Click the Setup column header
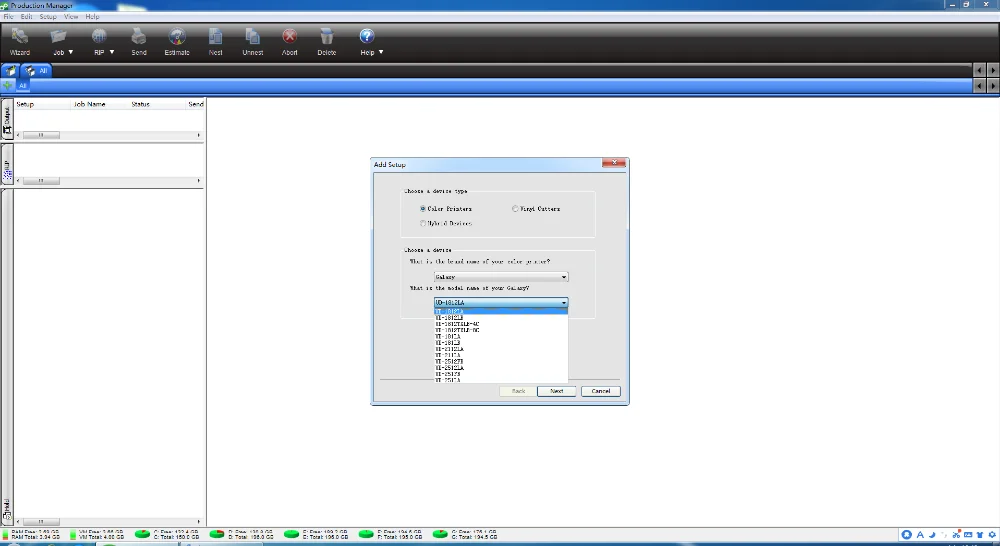 click(x=41, y=104)
